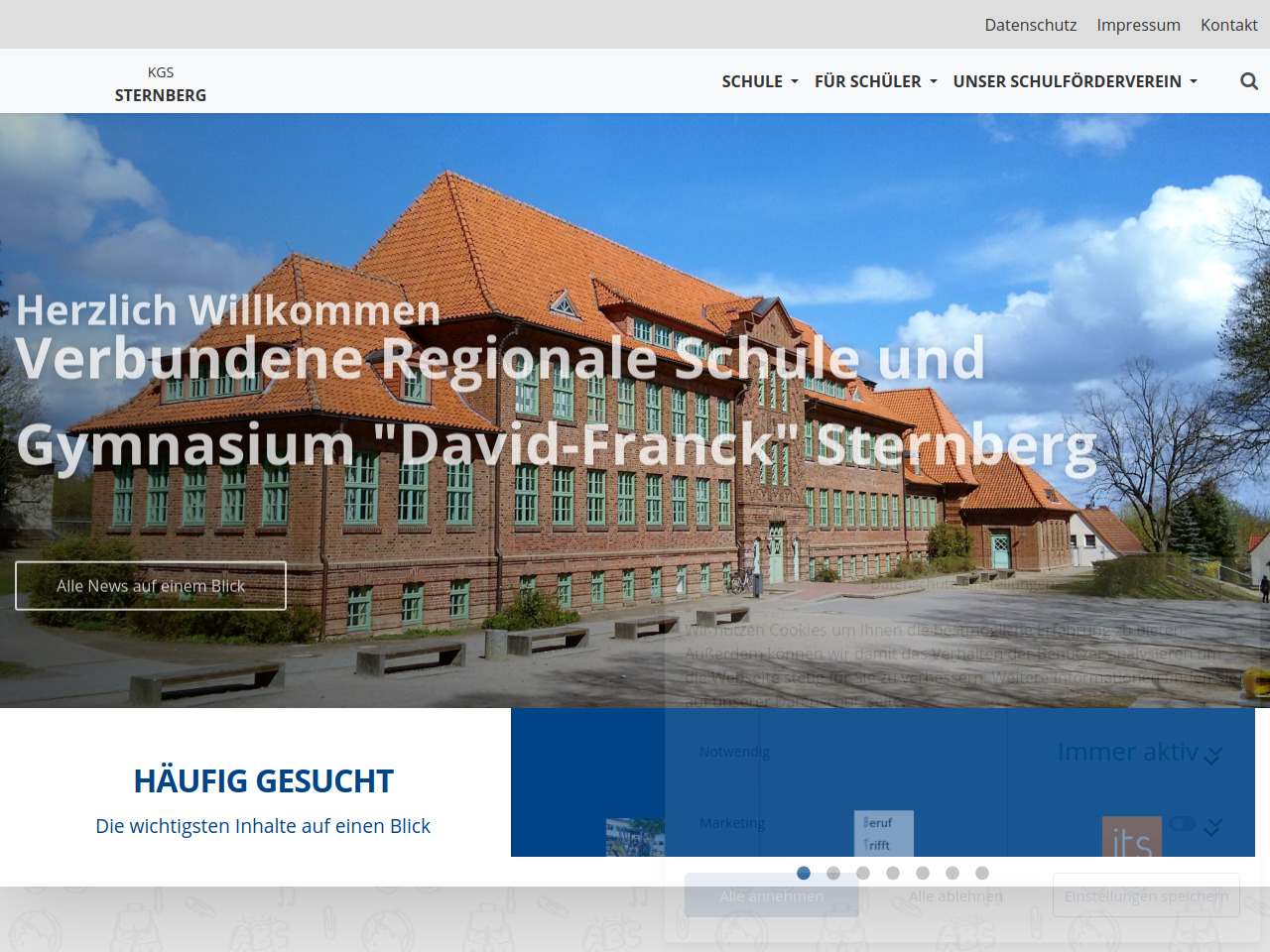Click the search magnifier icon
This screenshot has width=1270, height=952.
1249,81
